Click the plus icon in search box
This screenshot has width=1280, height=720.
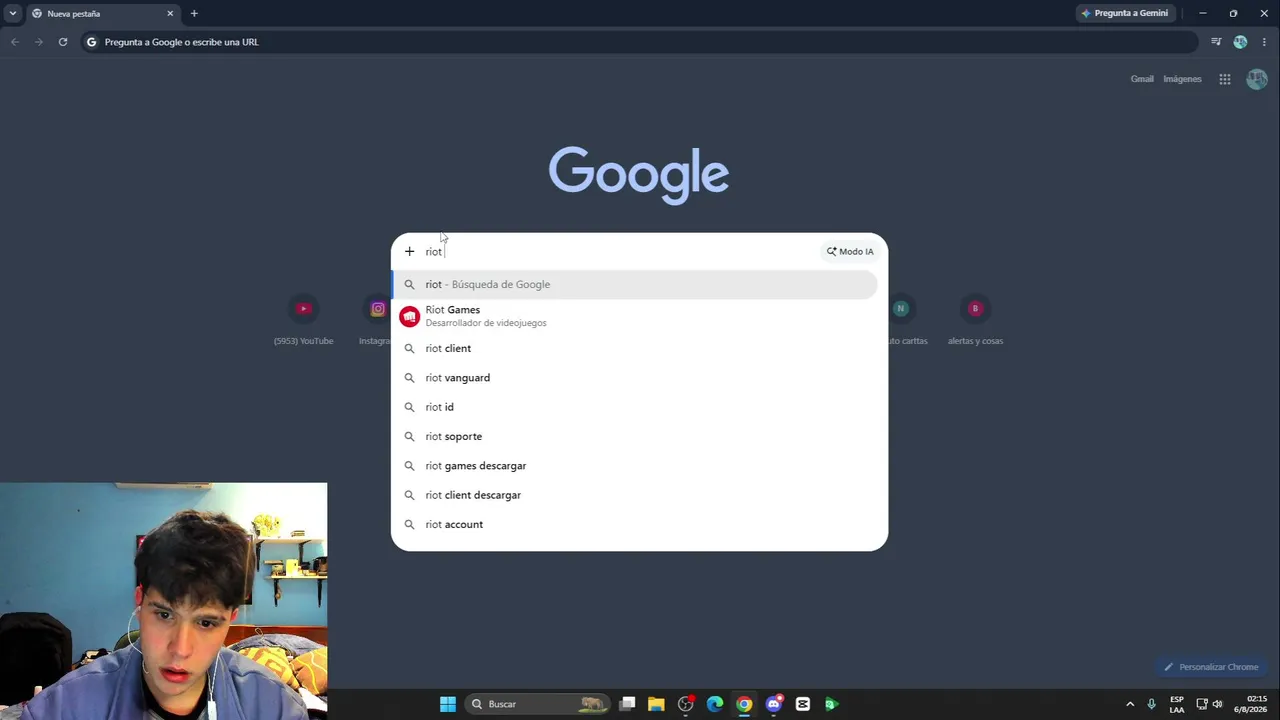pyautogui.click(x=409, y=251)
